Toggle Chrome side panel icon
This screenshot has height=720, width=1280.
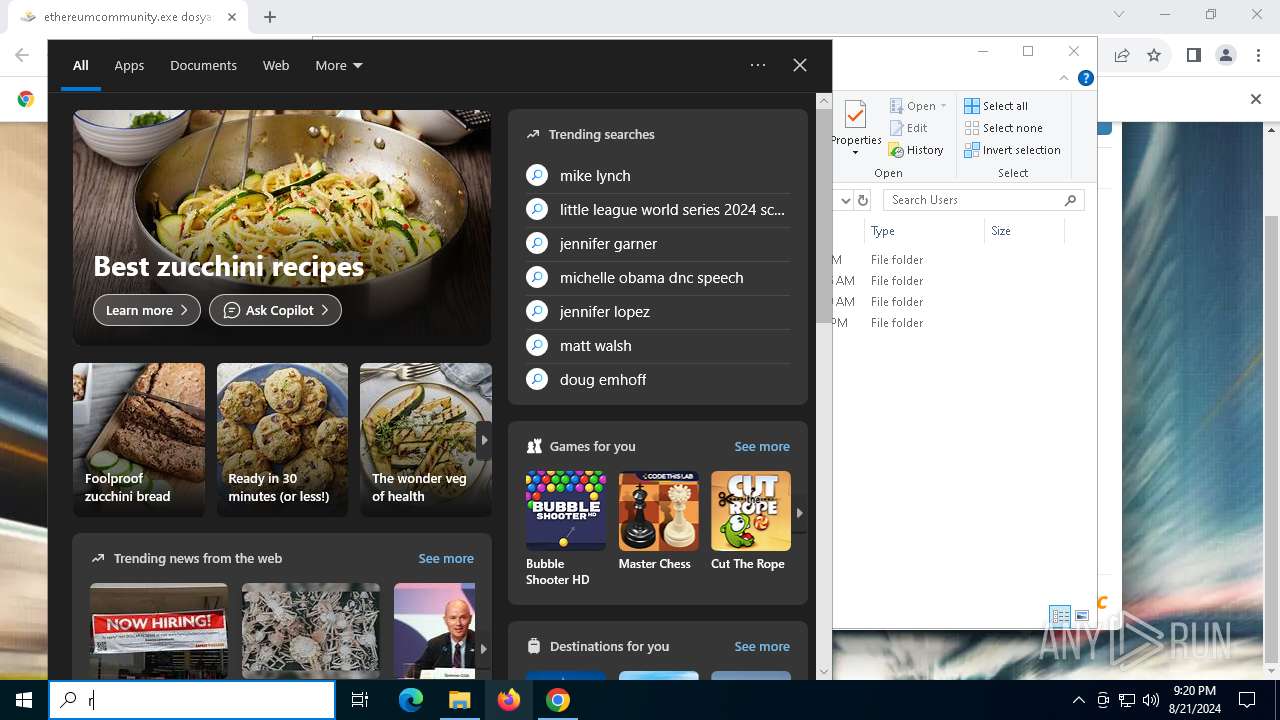(1193, 56)
